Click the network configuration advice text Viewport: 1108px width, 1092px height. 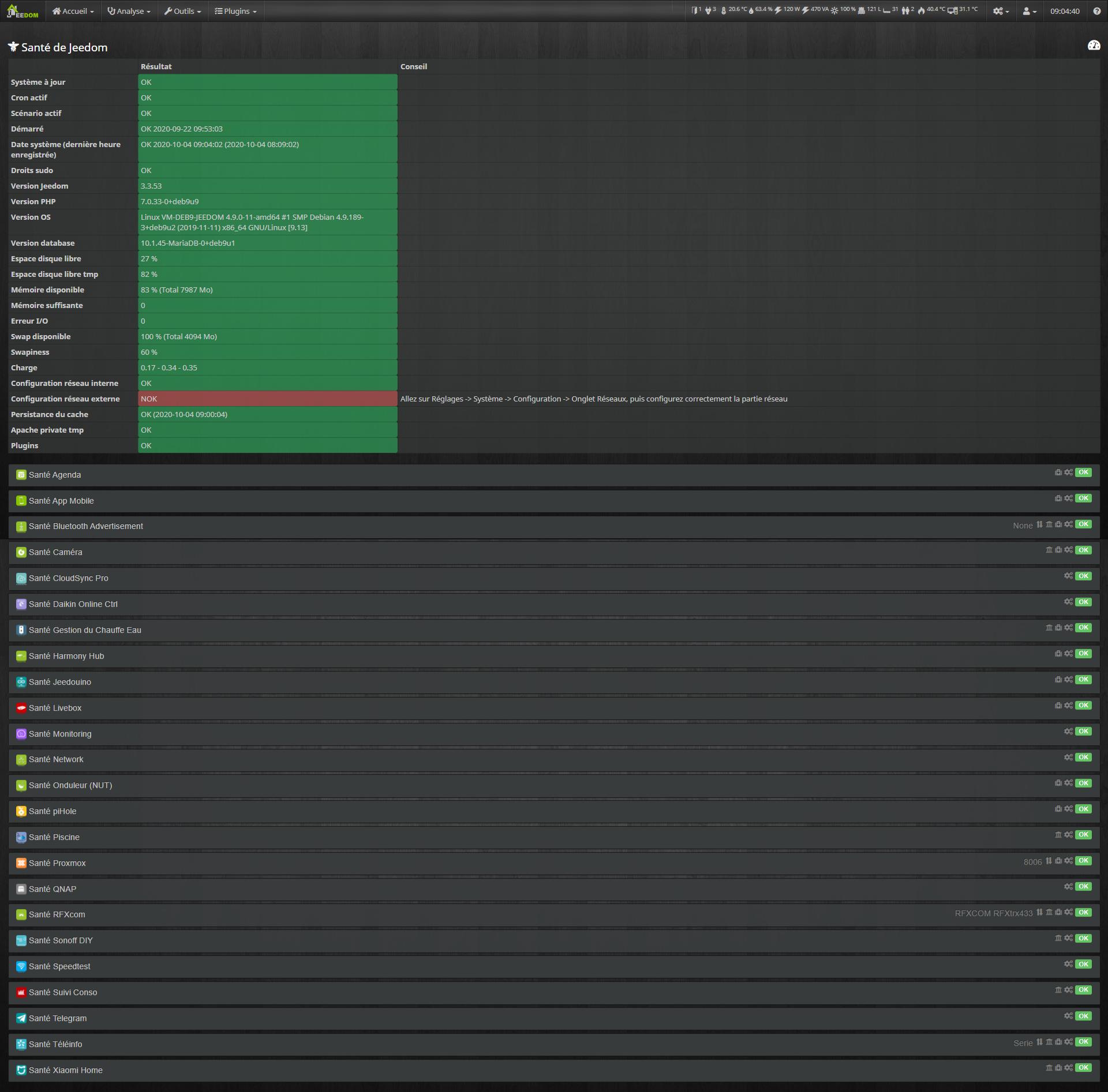(x=594, y=399)
